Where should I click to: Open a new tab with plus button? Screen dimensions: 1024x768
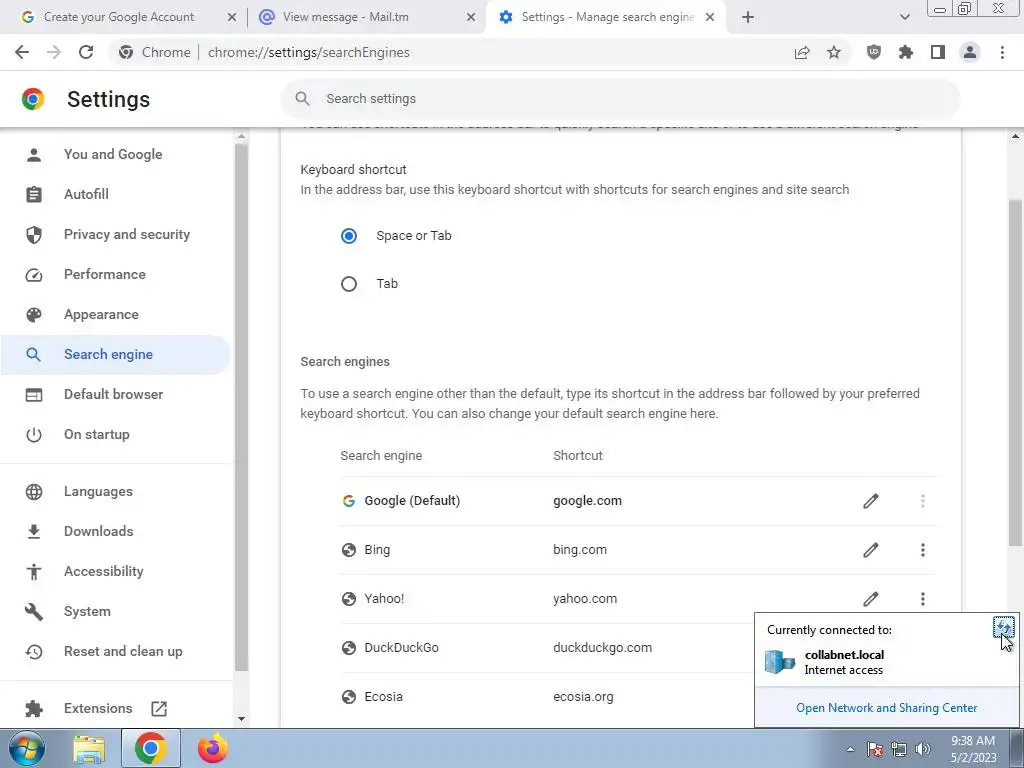[x=748, y=17]
